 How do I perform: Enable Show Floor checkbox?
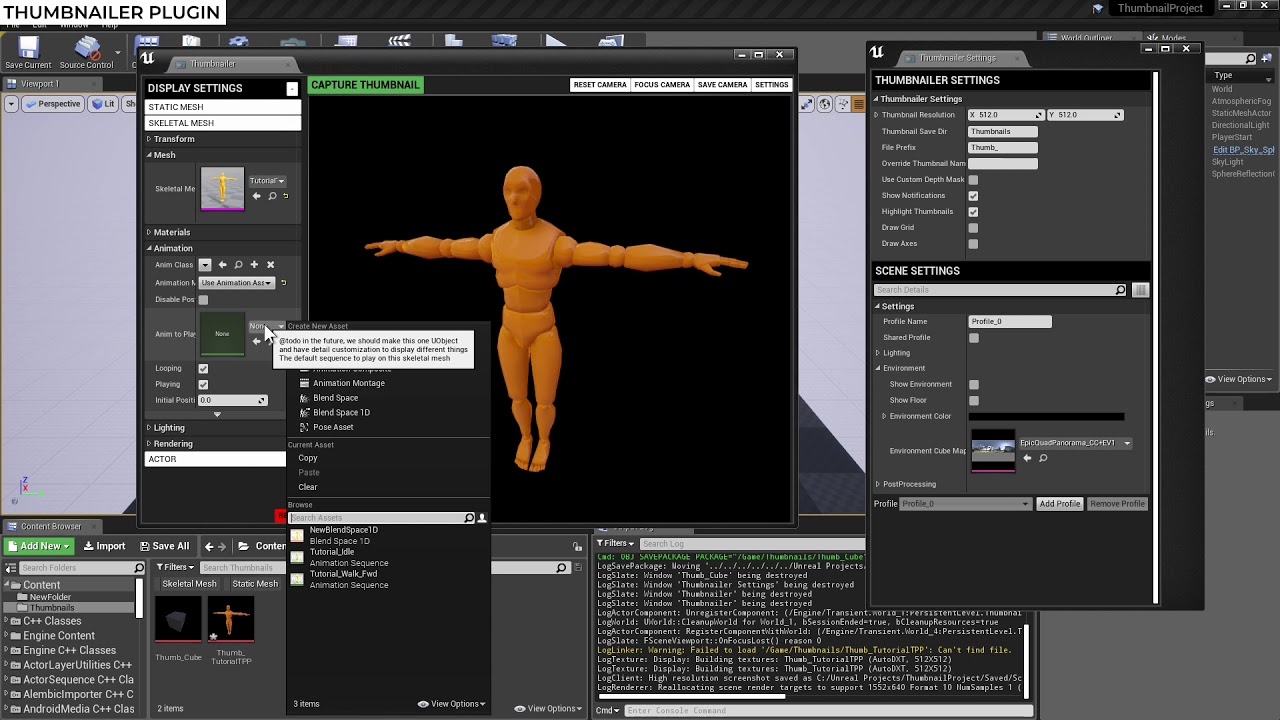[x=974, y=400]
